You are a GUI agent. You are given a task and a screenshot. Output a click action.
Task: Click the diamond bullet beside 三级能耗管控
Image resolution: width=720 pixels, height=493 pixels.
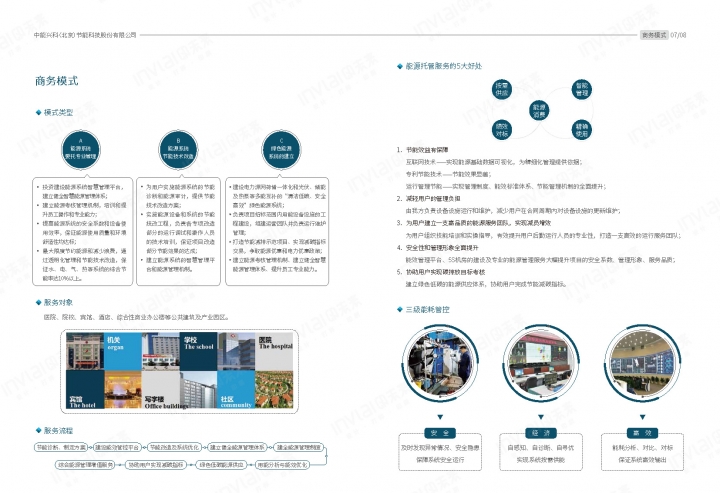399,310
